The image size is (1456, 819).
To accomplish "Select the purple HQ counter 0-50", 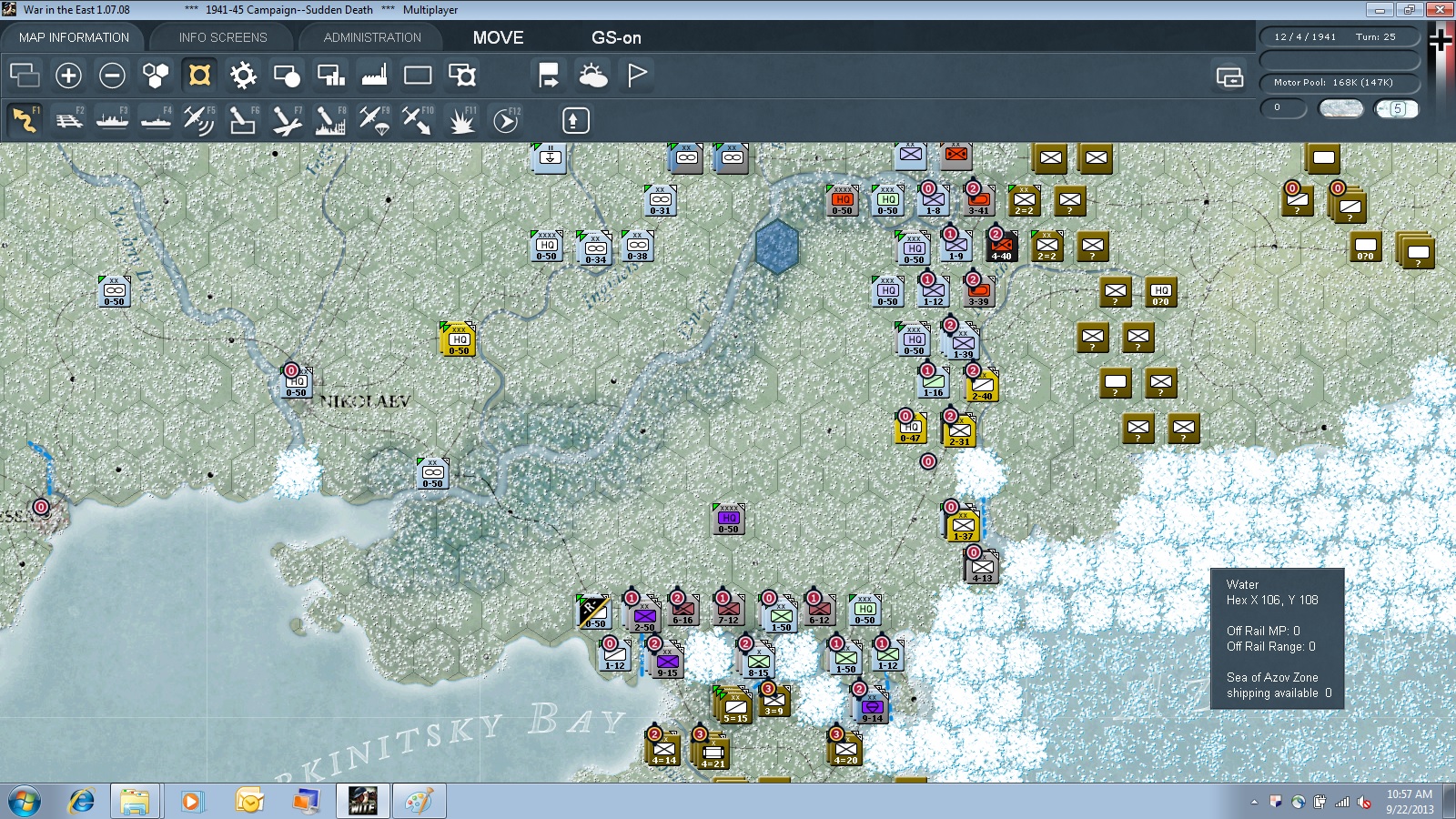I will click(x=728, y=518).
